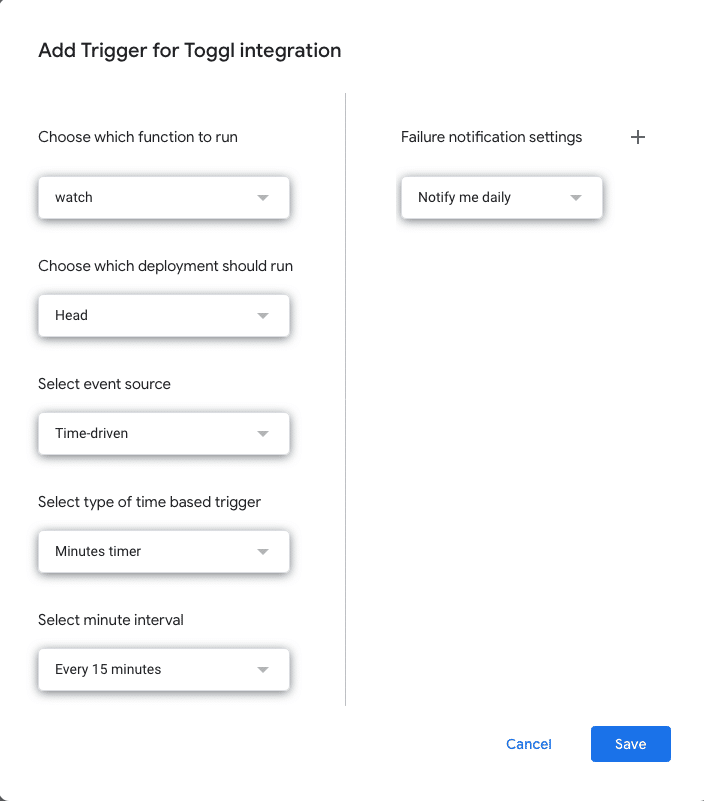Click the Select minute interval label
Screen dimensions: 704x801
click(111, 620)
